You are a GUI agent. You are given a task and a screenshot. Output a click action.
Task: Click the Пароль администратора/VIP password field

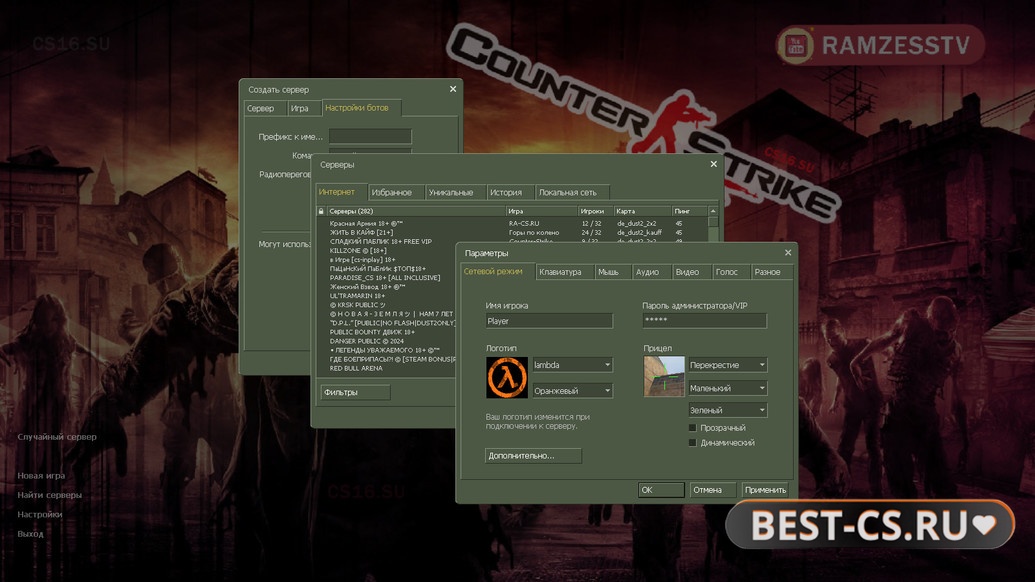(704, 321)
